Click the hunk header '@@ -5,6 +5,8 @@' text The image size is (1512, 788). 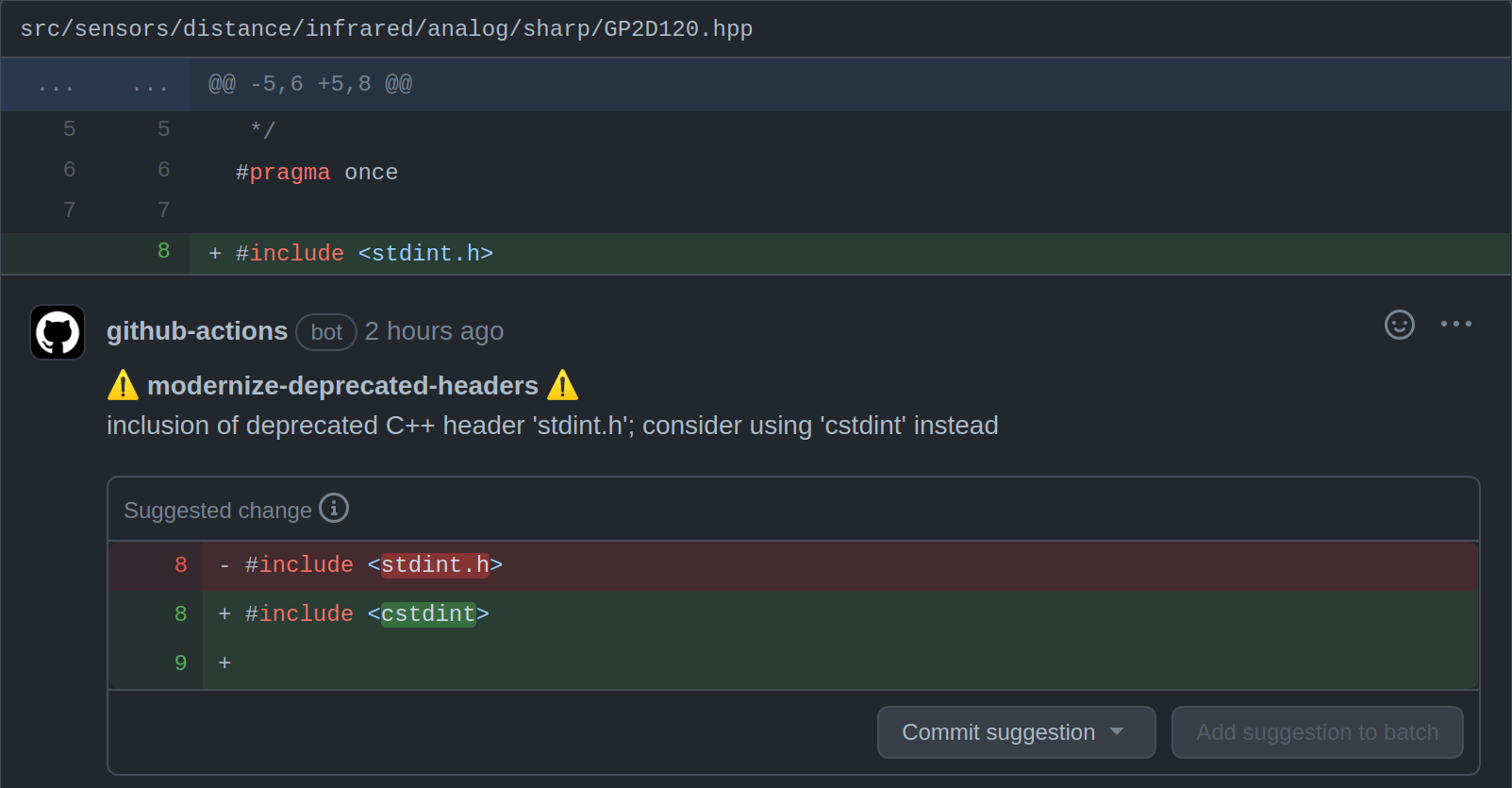coord(310,84)
